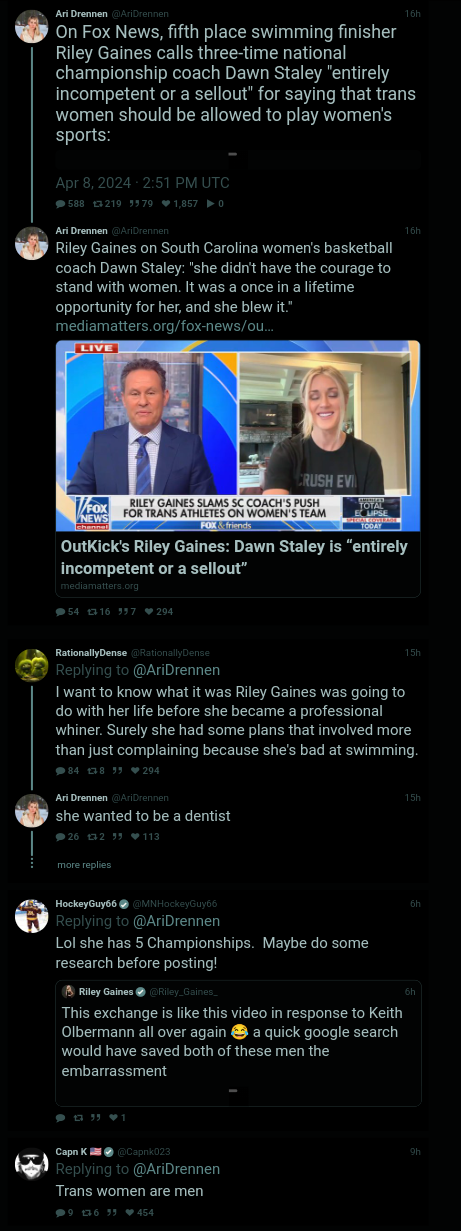Click the reply icon with 588 replies
Image resolution: width=461 pixels, height=1231 pixels.
pos(60,204)
